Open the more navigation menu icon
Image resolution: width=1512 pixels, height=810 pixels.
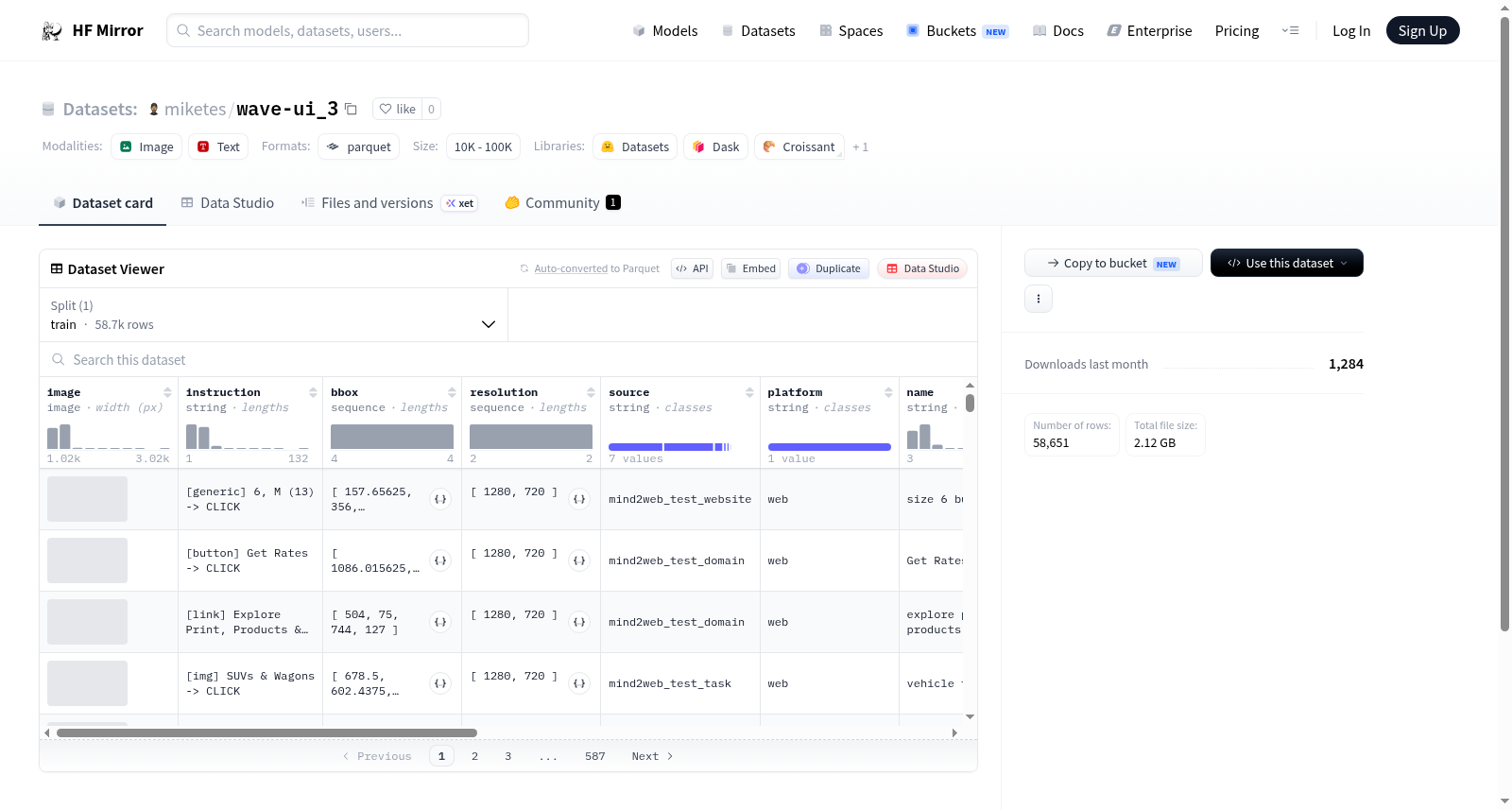[1290, 30]
